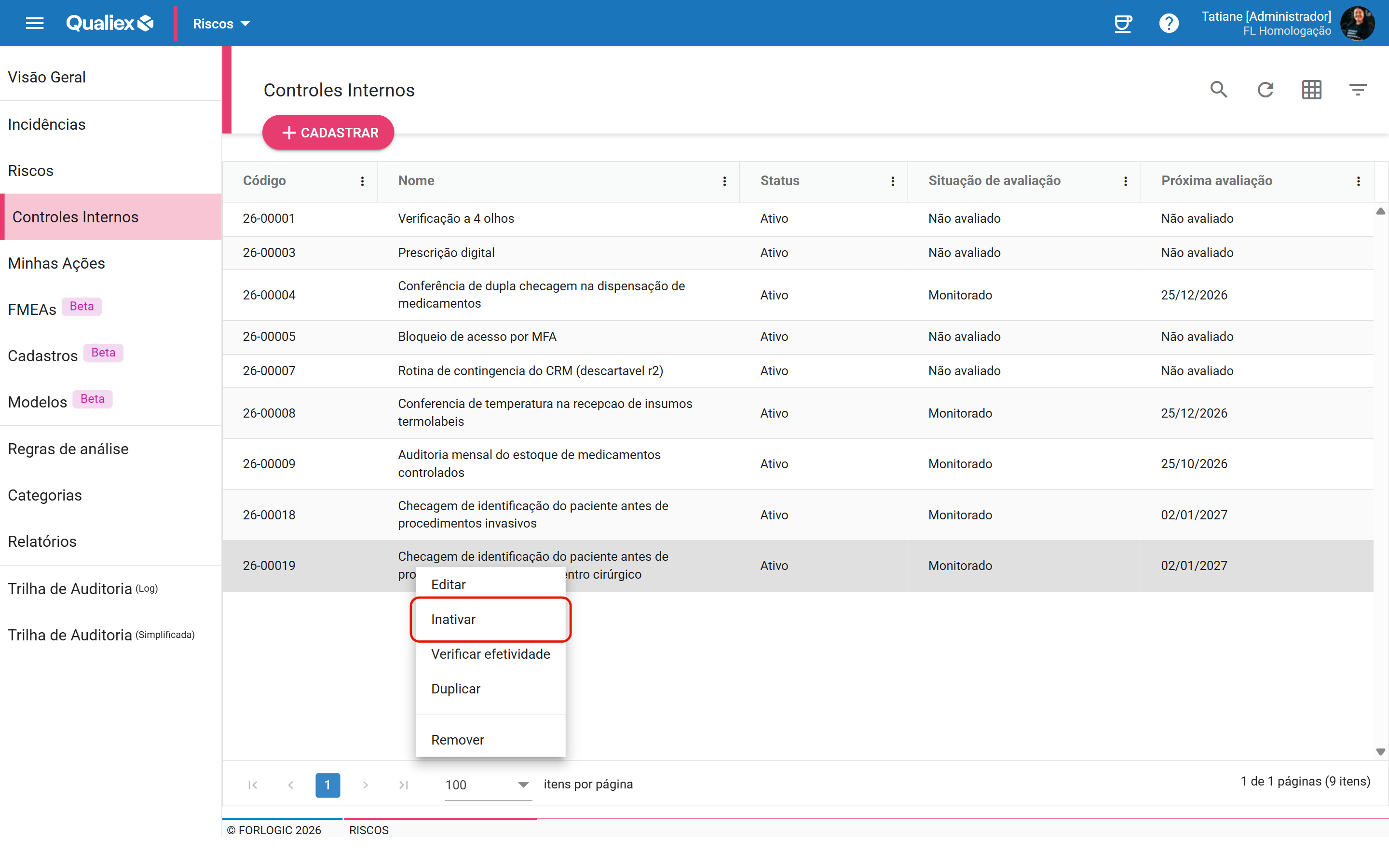Choose Verificar efetividade from context menu
This screenshot has width=1389, height=868.
click(490, 654)
